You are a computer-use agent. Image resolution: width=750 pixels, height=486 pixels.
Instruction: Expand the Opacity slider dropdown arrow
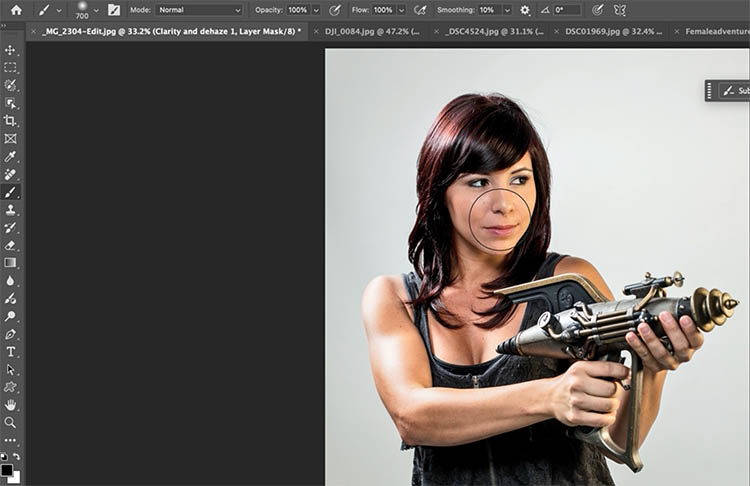pyautogui.click(x=316, y=10)
